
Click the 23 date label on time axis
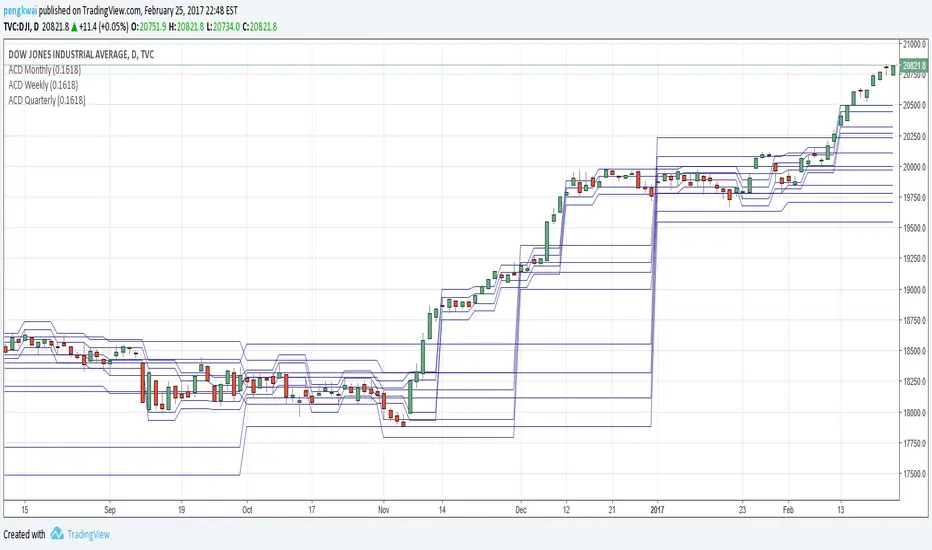(742, 510)
